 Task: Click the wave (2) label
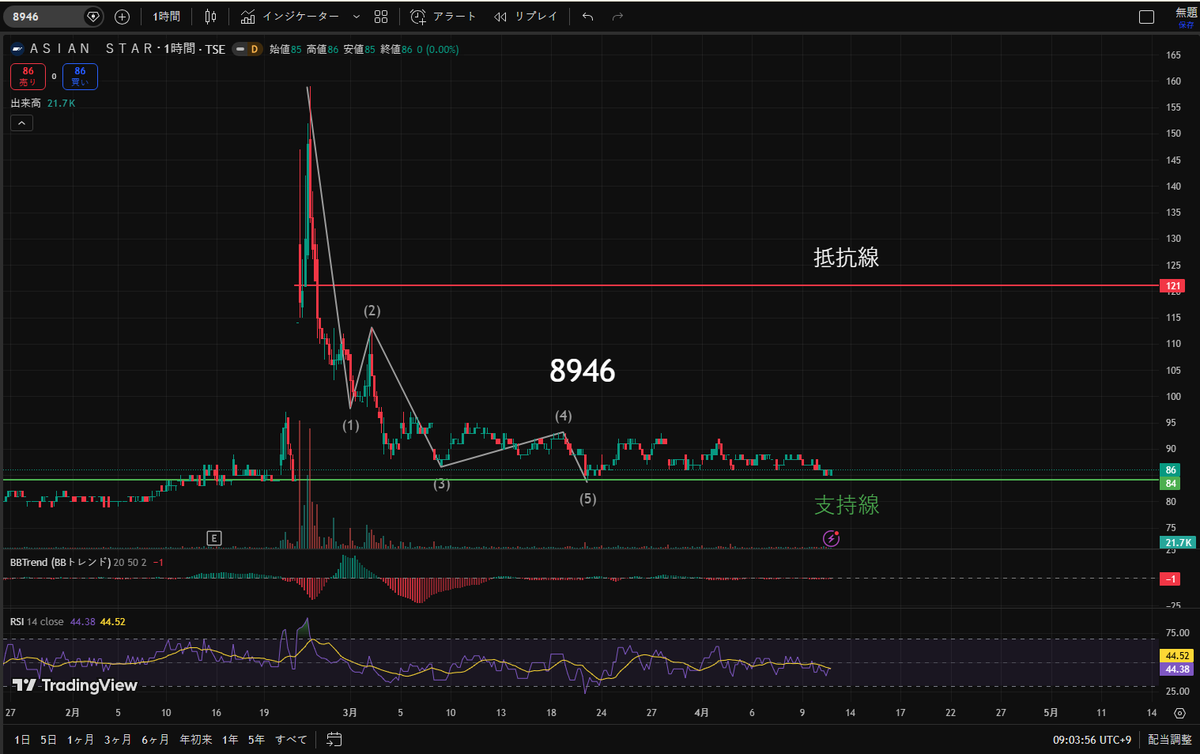pos(371,311)
